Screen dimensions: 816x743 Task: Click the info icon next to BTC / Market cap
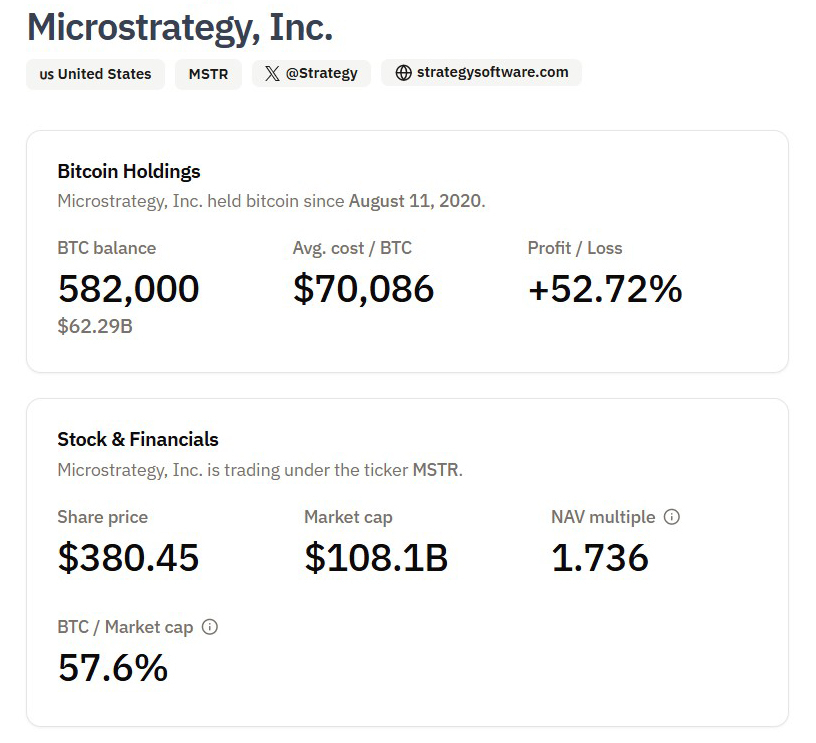[210, 627]
